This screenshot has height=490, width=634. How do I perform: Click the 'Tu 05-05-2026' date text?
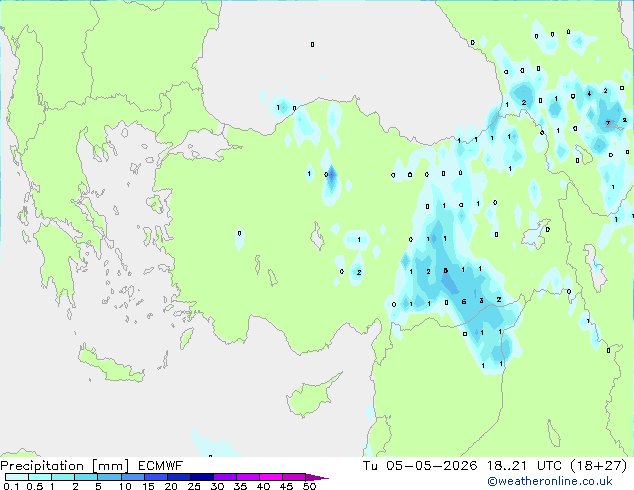point(420,466)
